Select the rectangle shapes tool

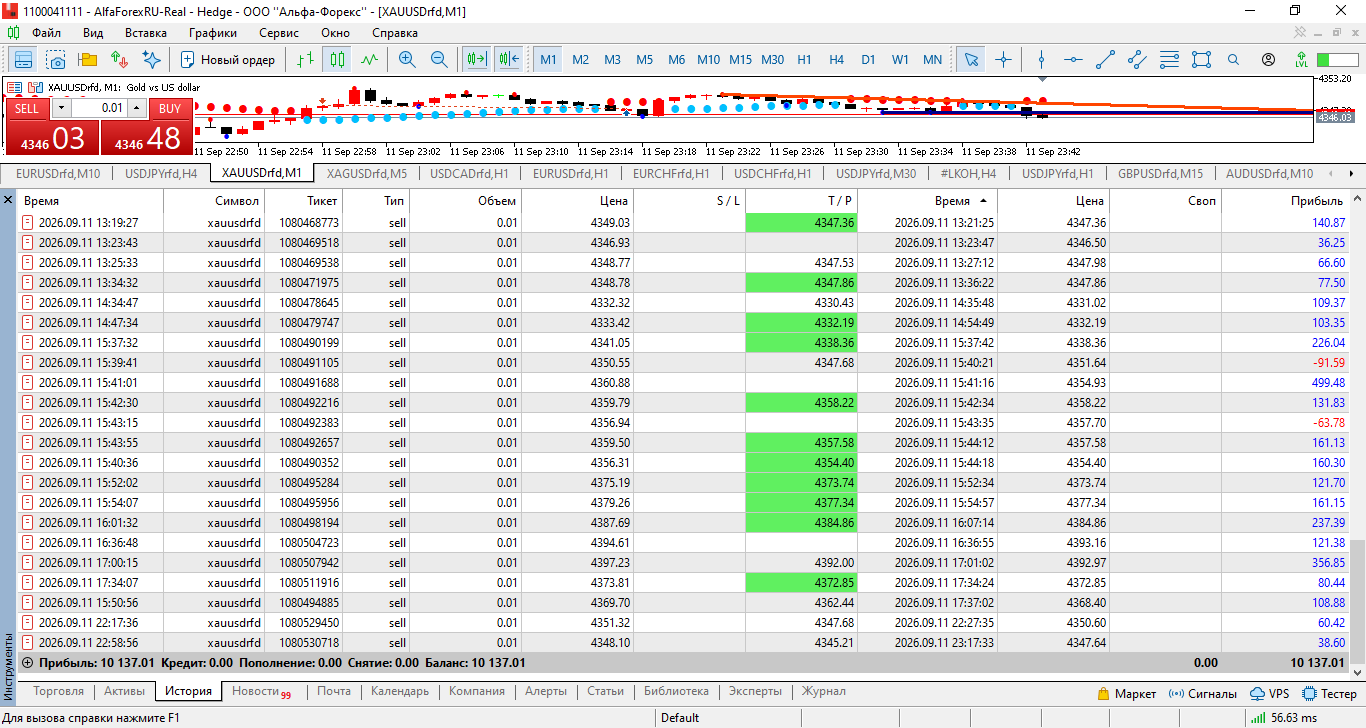[x=1201, y=59]
